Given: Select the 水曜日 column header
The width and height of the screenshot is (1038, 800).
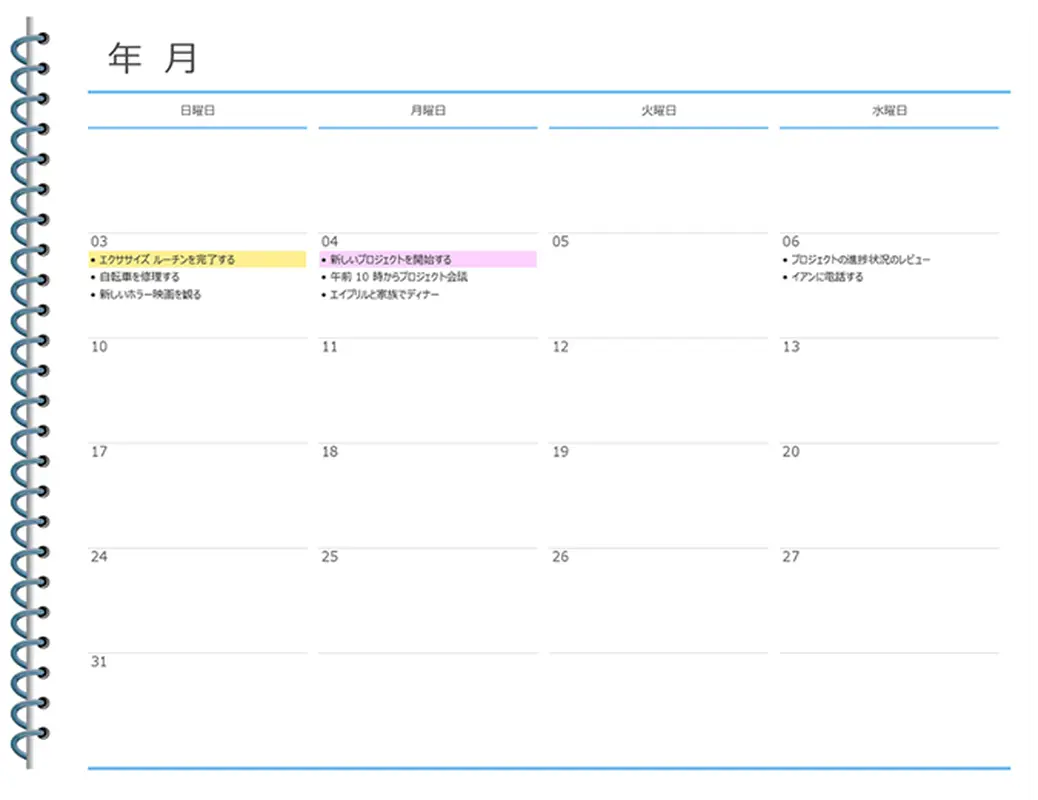Looking at the screenshot, I should [889, 111].
